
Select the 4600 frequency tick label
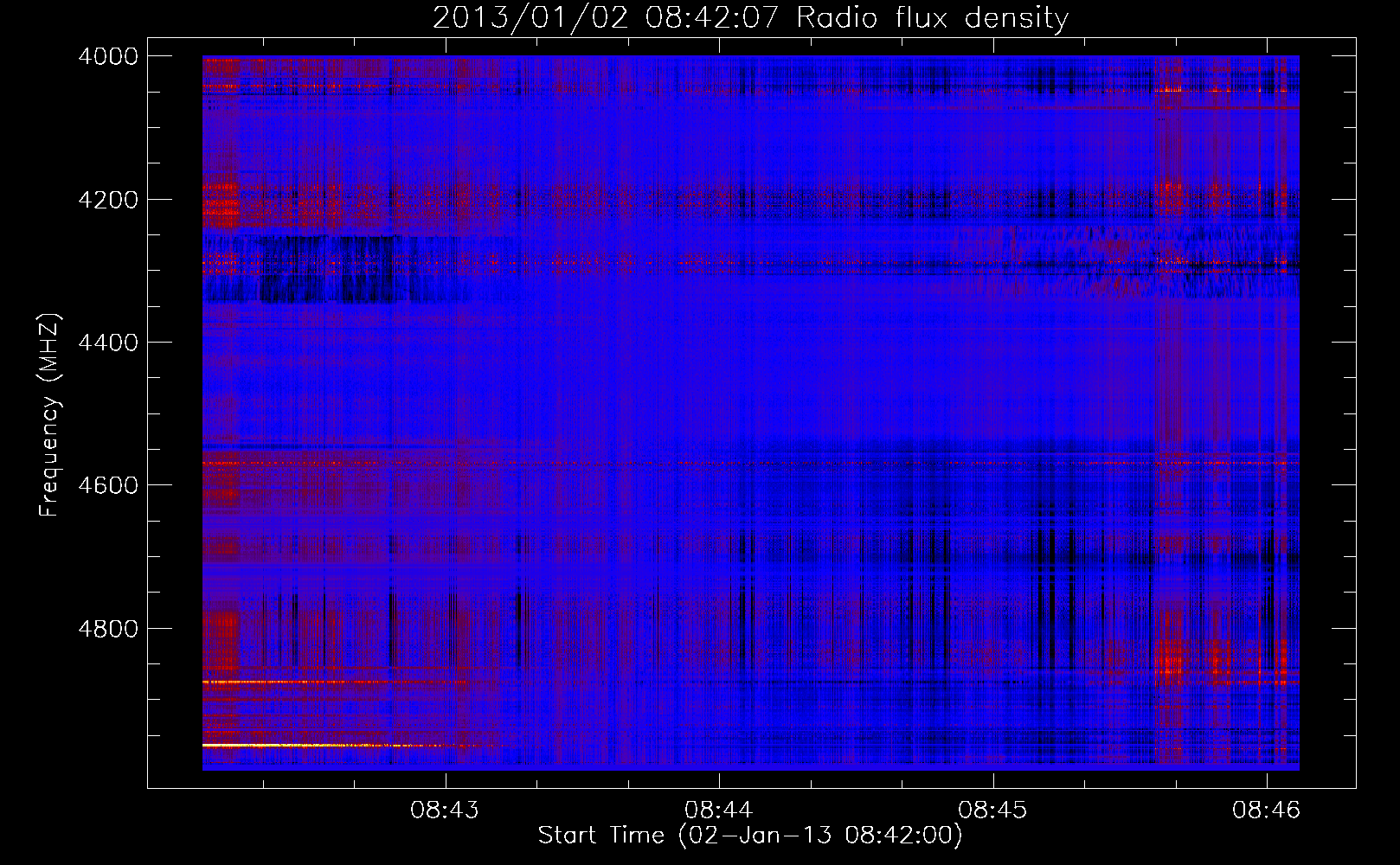[x=108, y=485]
